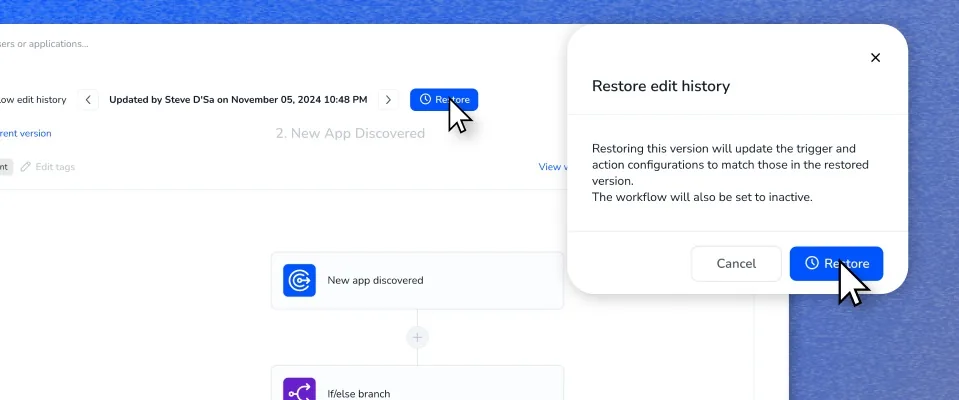Click the If/else branch icon
Screen dimensions: 959x400
click(299, 391)
